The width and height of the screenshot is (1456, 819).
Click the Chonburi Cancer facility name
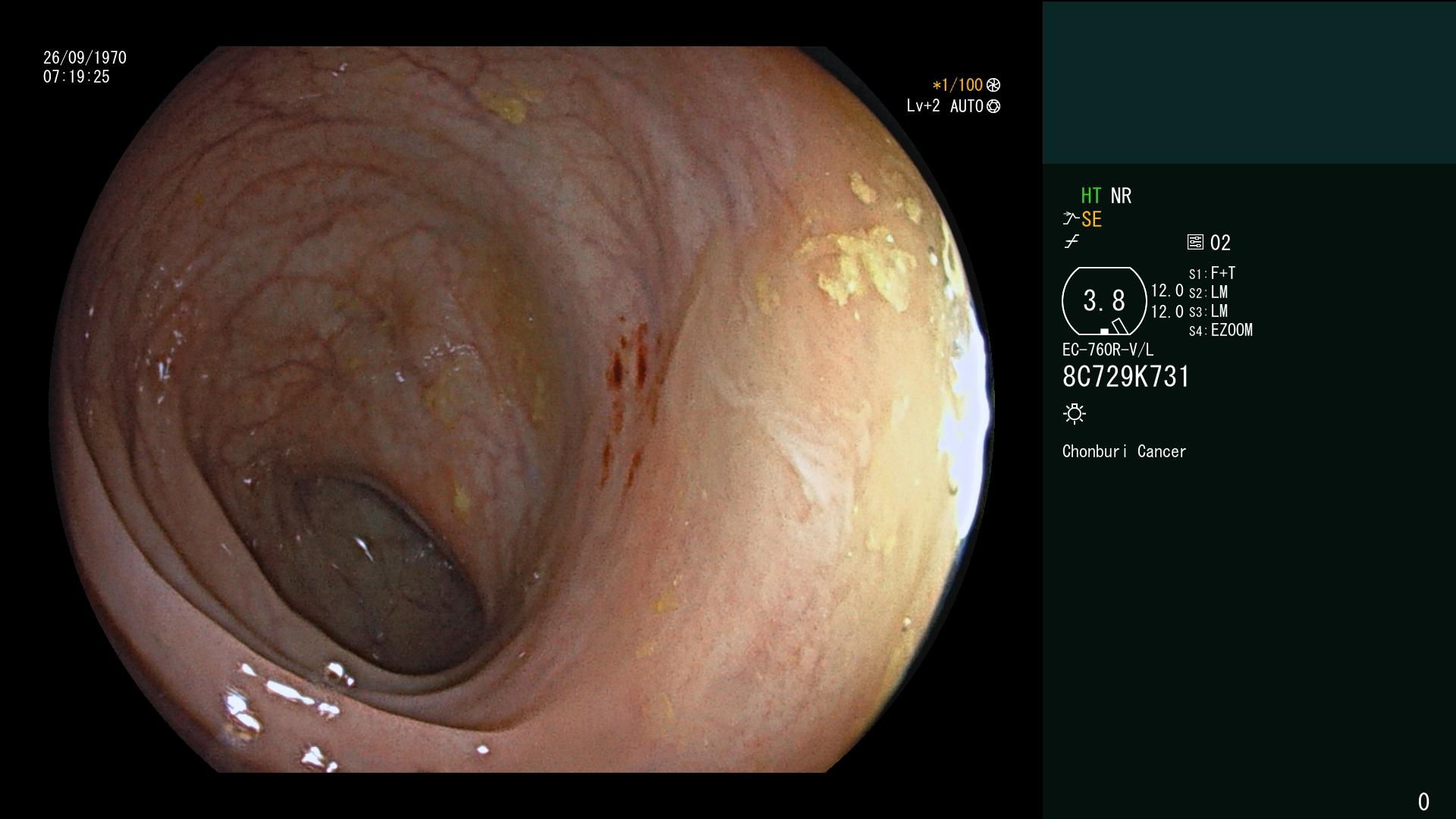tap(1124, 451)
